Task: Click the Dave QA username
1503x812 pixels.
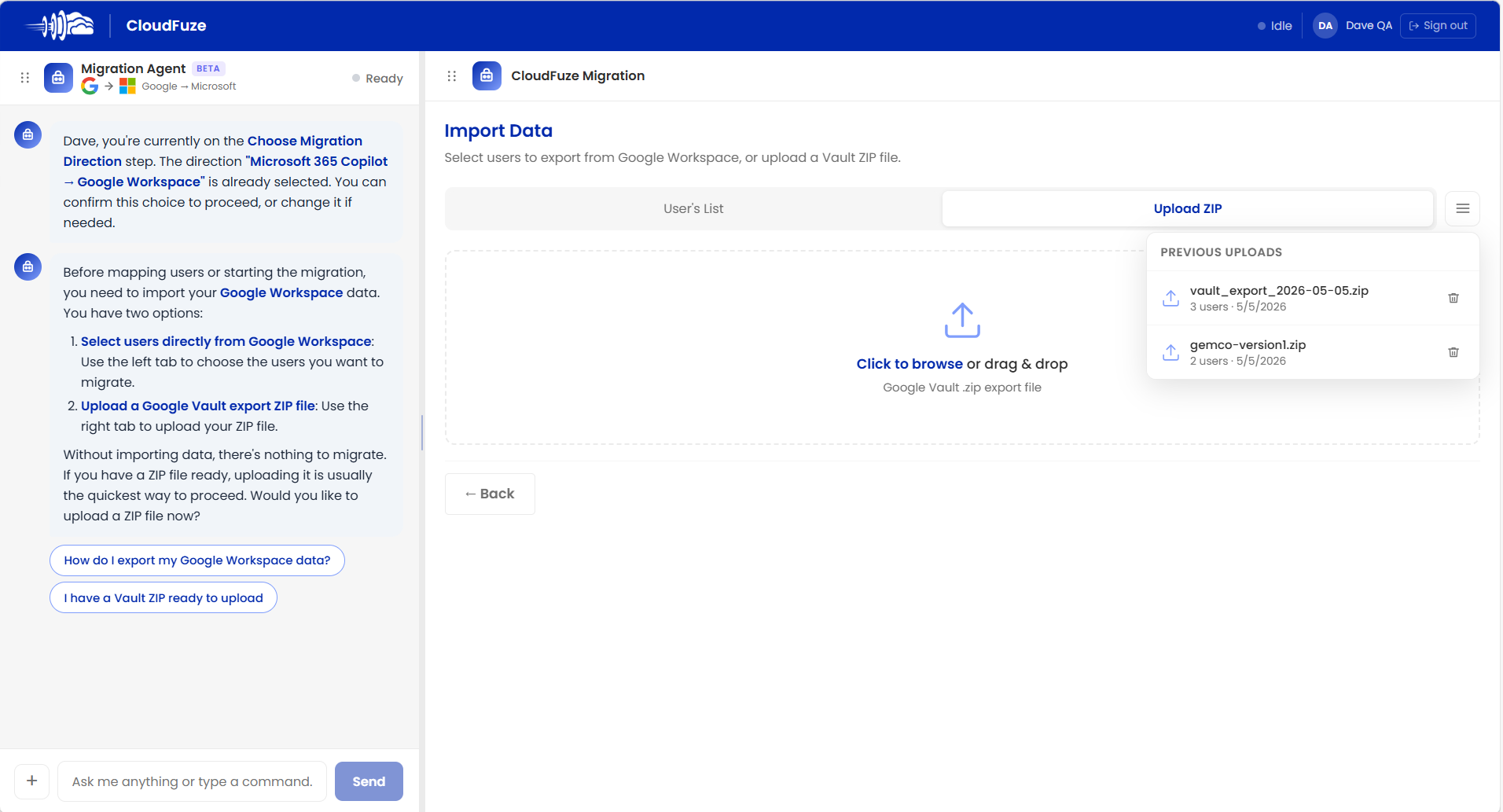Action: click(1369, 26)
